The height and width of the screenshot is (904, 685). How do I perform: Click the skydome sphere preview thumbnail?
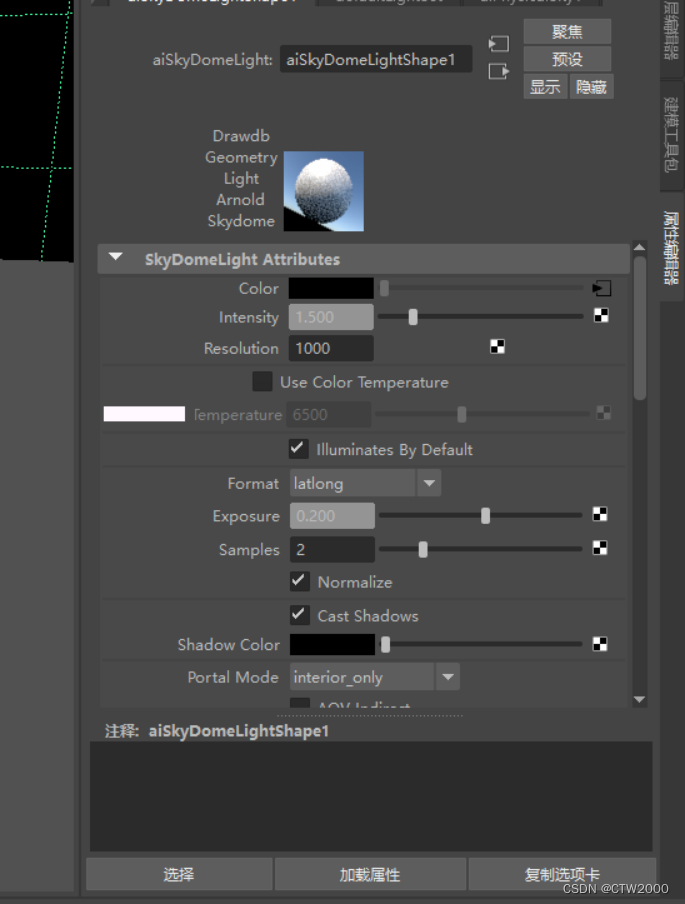coord(323,191)
